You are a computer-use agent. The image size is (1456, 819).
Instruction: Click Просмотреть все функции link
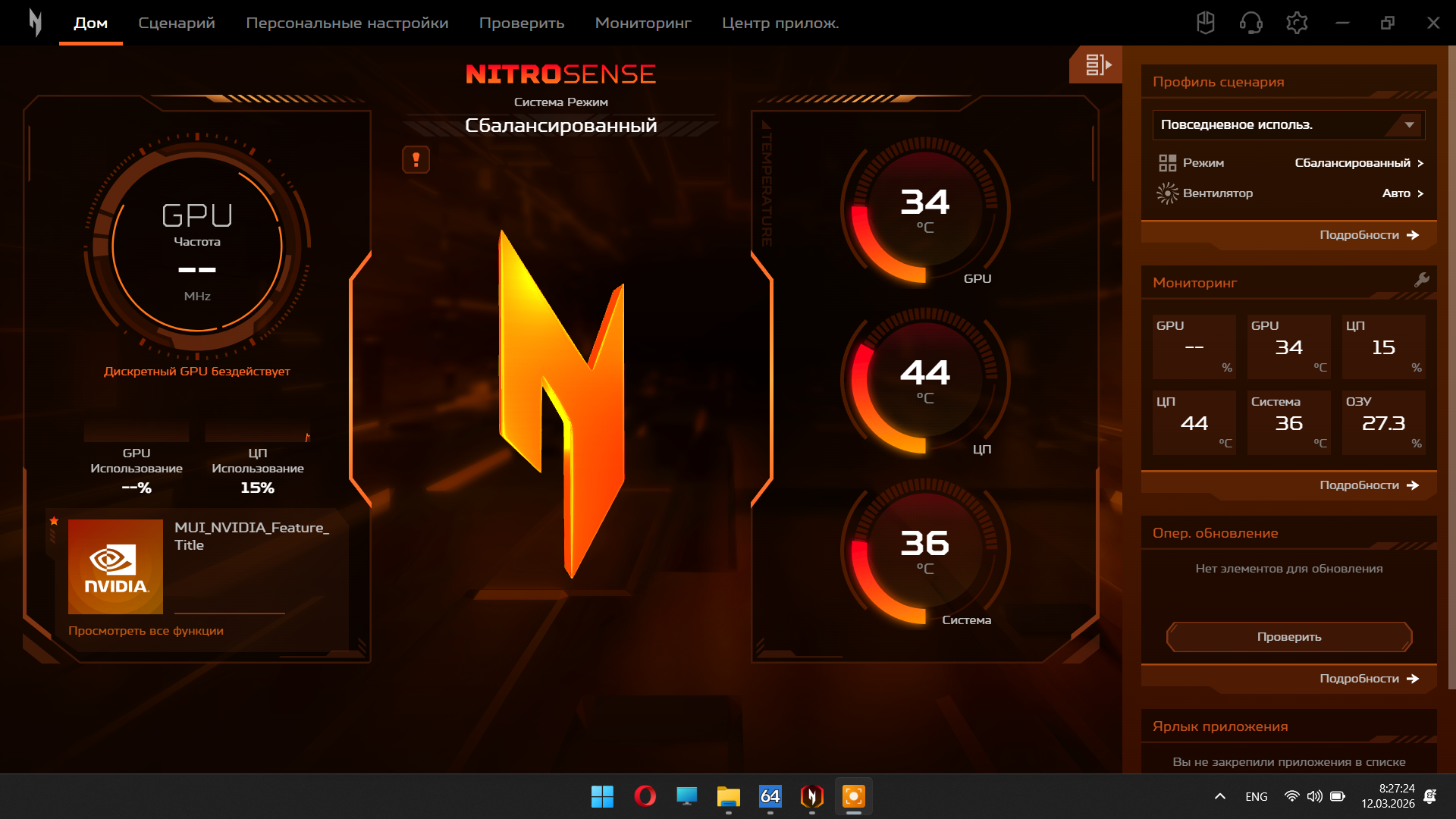click(x=146, y=631)
